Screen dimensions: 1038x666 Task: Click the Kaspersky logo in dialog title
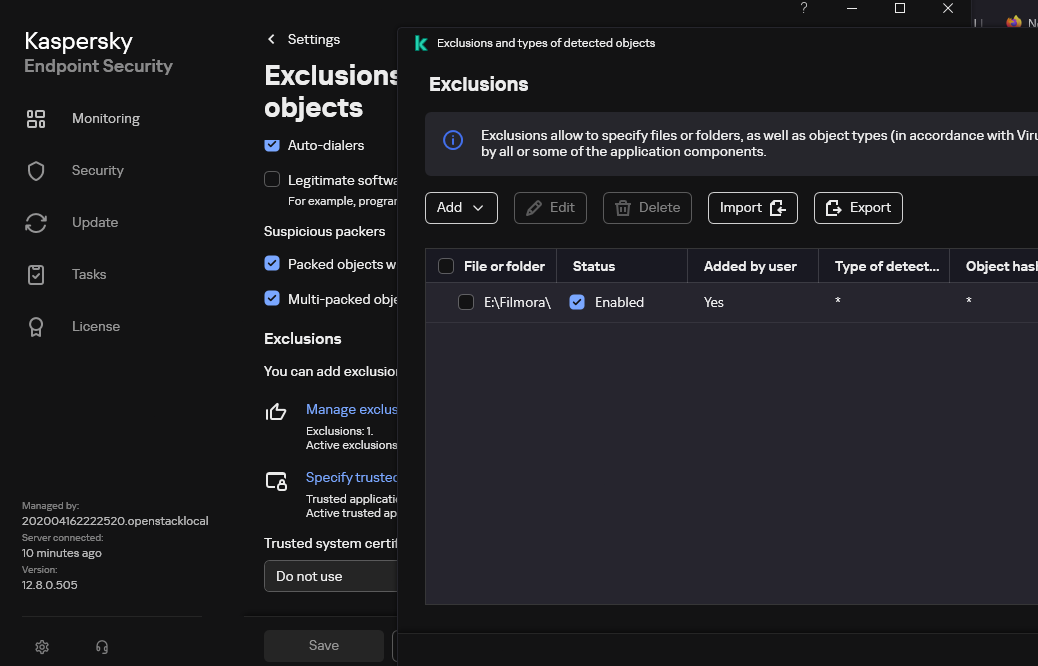pos(421,43)
